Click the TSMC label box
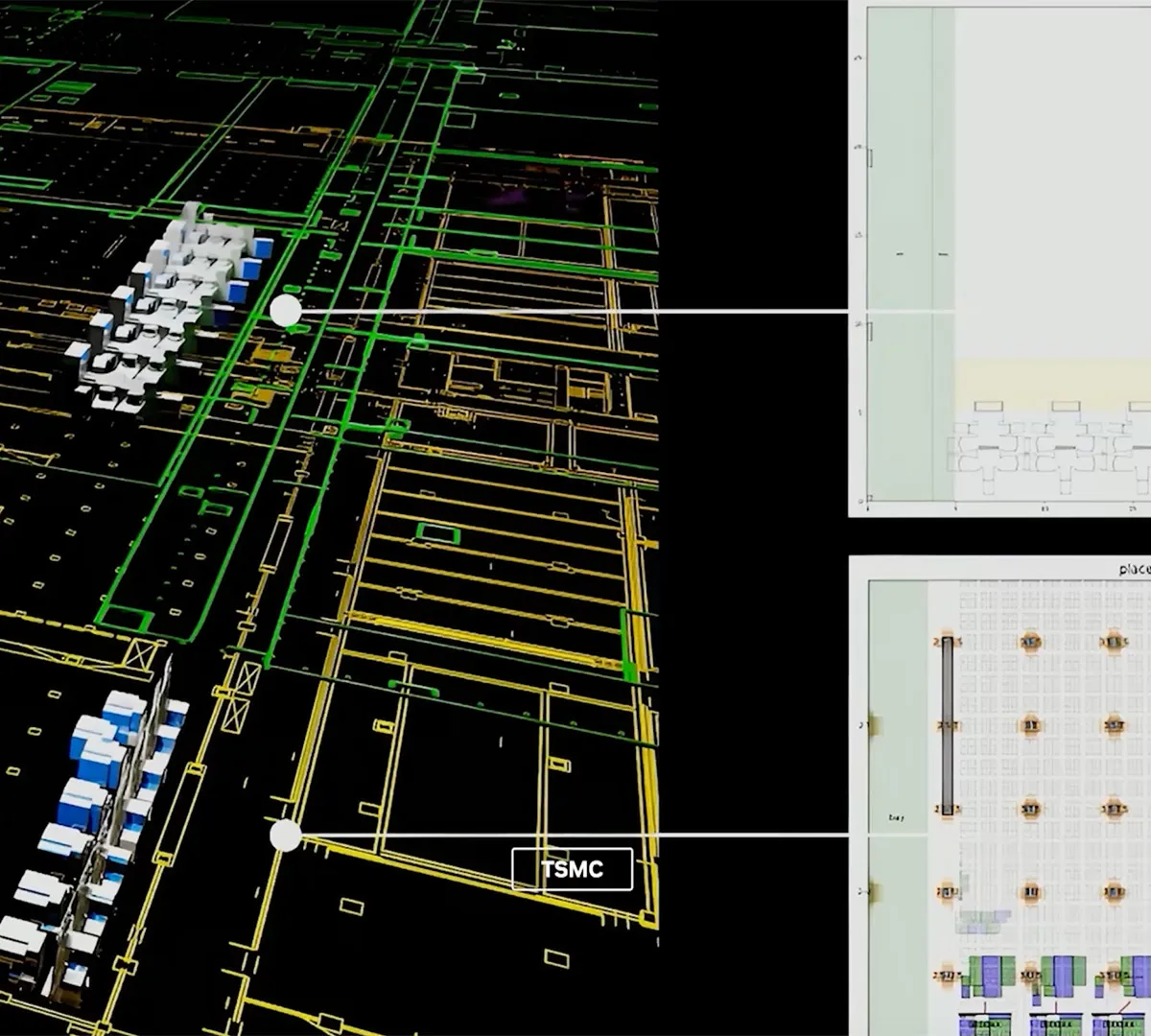1151x1036 pixels. [x=572, y=869]
